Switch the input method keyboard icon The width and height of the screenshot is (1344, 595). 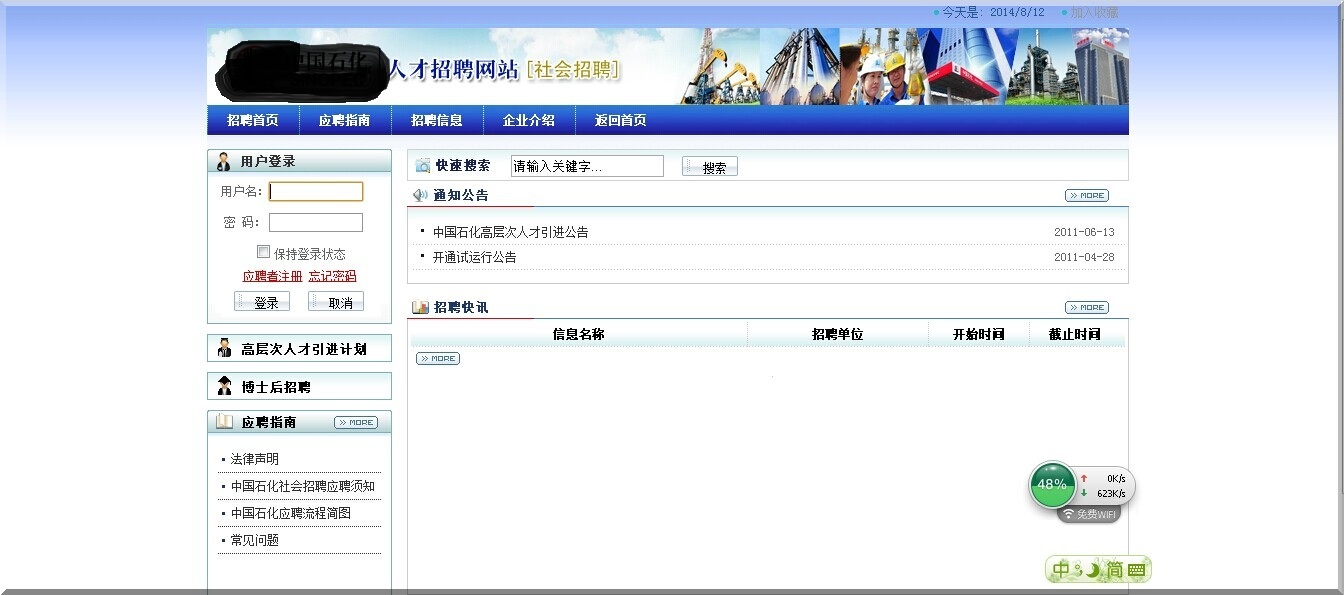(x=1136, y=570)
